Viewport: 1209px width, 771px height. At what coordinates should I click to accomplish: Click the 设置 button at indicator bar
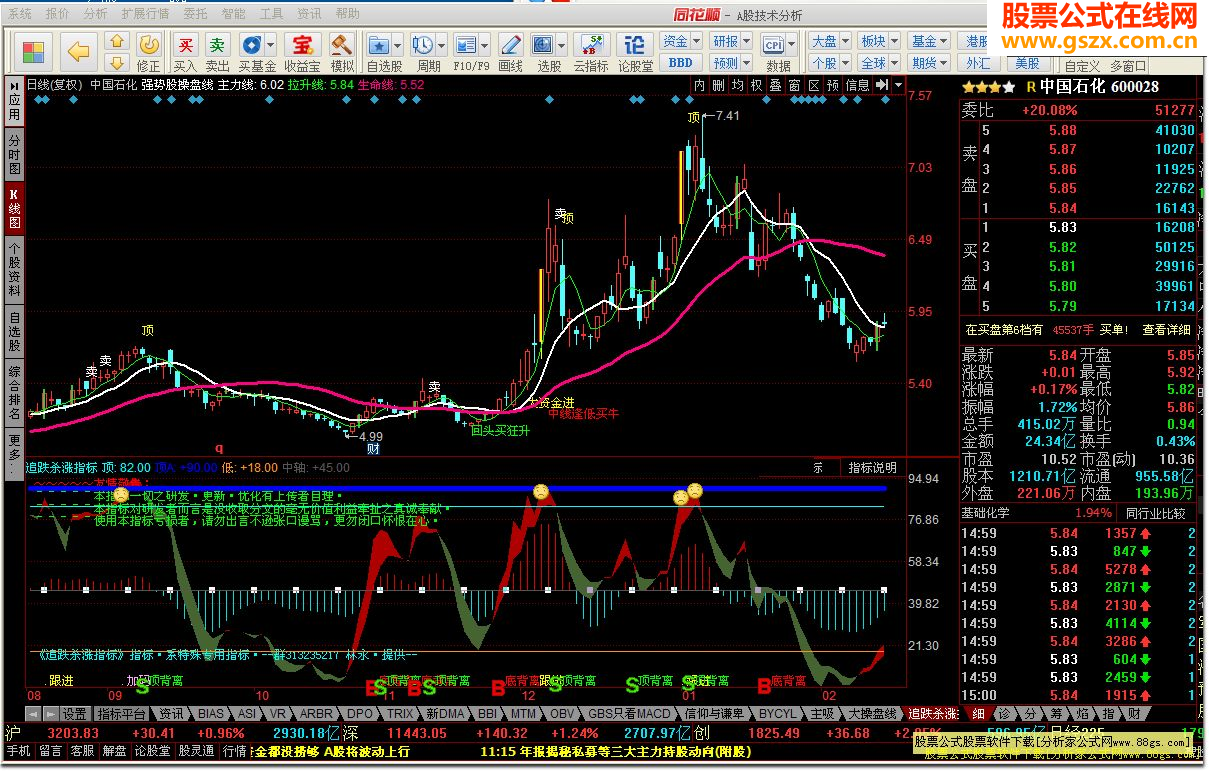(75, 714)
